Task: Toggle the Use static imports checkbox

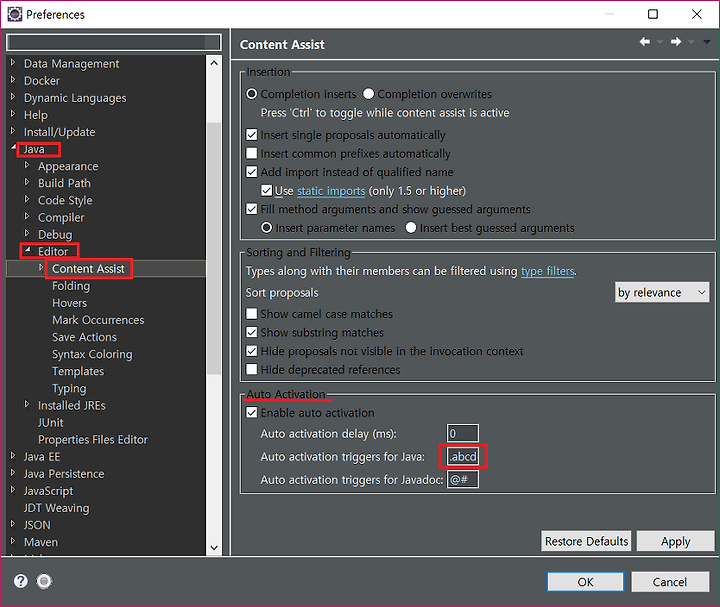Action: [x=266, y=191]
